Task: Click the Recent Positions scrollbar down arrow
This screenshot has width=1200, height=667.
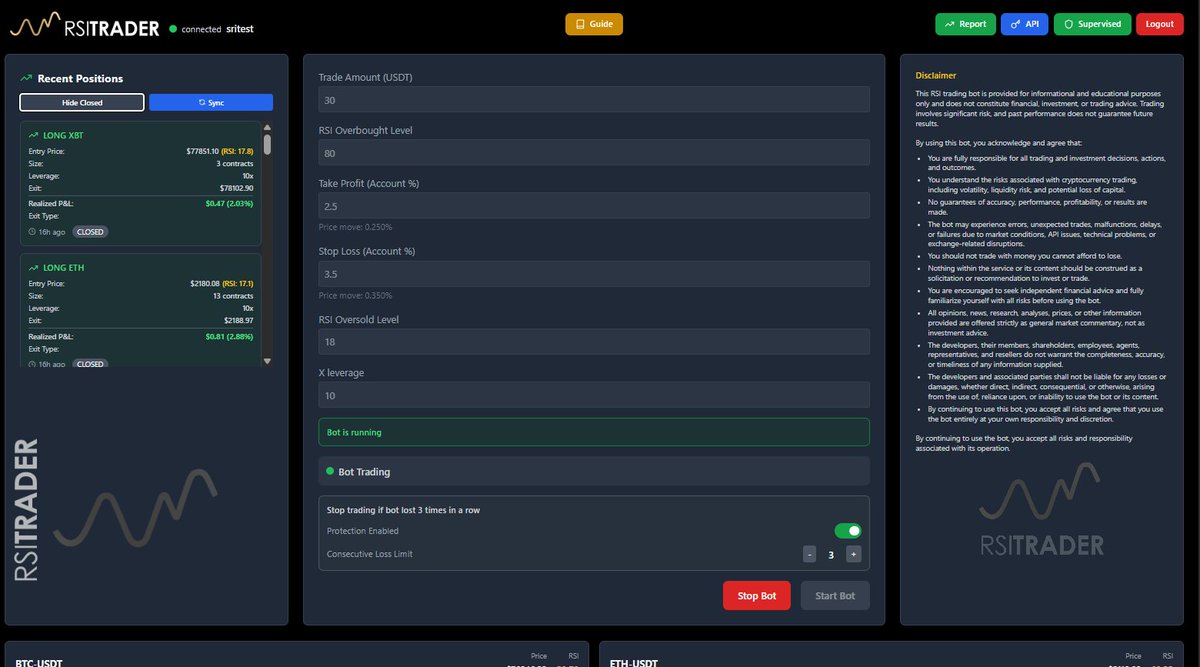Action: (x=267, y=360)
